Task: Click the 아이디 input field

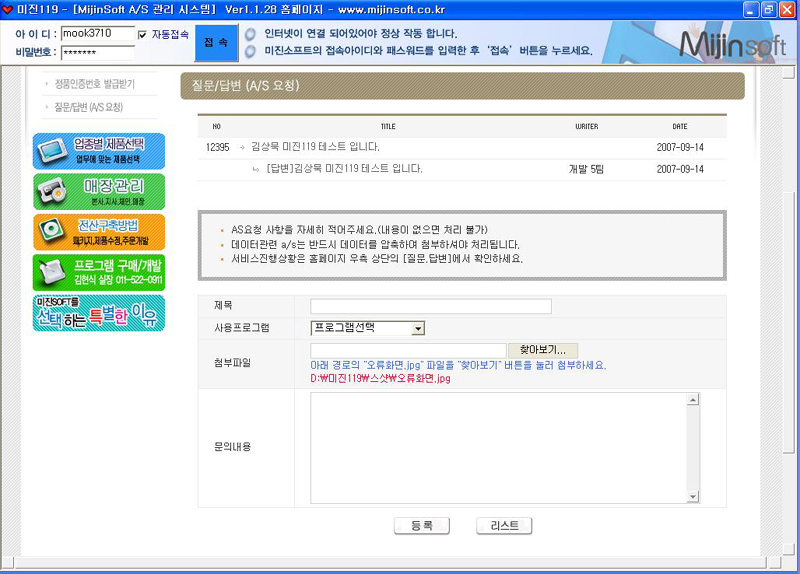Action: pyautogui.click(x=98, y=34)
